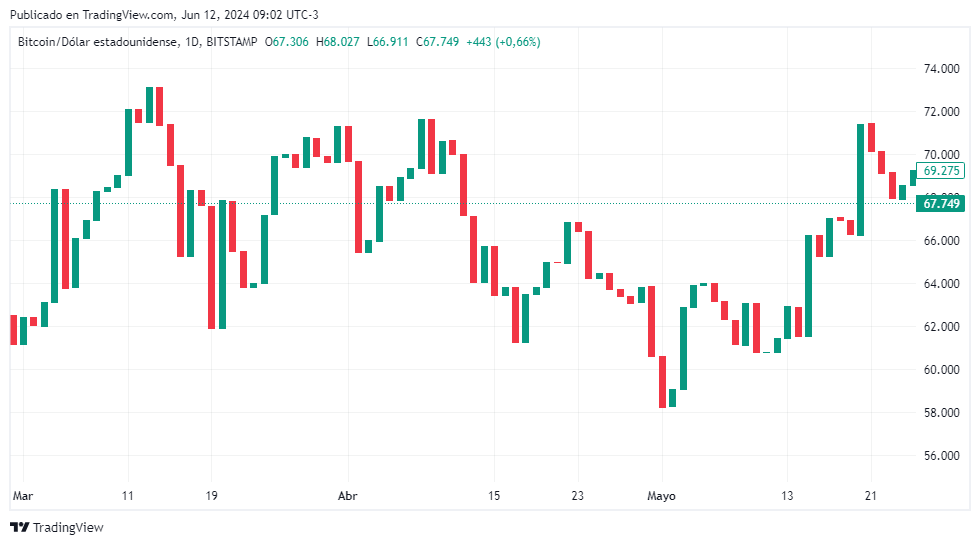
Task: Click the filled green 67.749 price tag
Action: [941, 204]
